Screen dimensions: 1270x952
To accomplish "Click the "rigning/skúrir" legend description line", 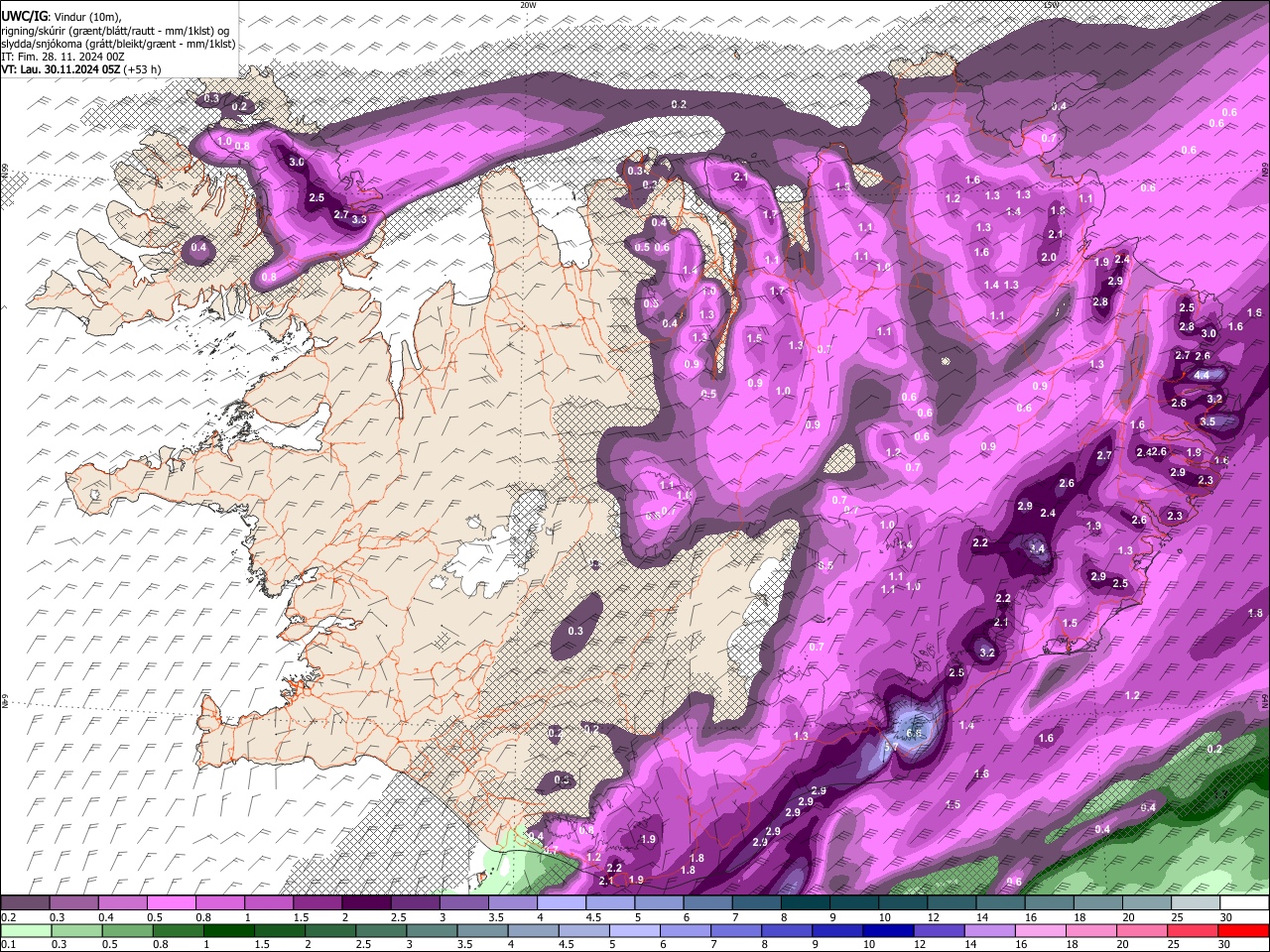I will click(115, 30).
